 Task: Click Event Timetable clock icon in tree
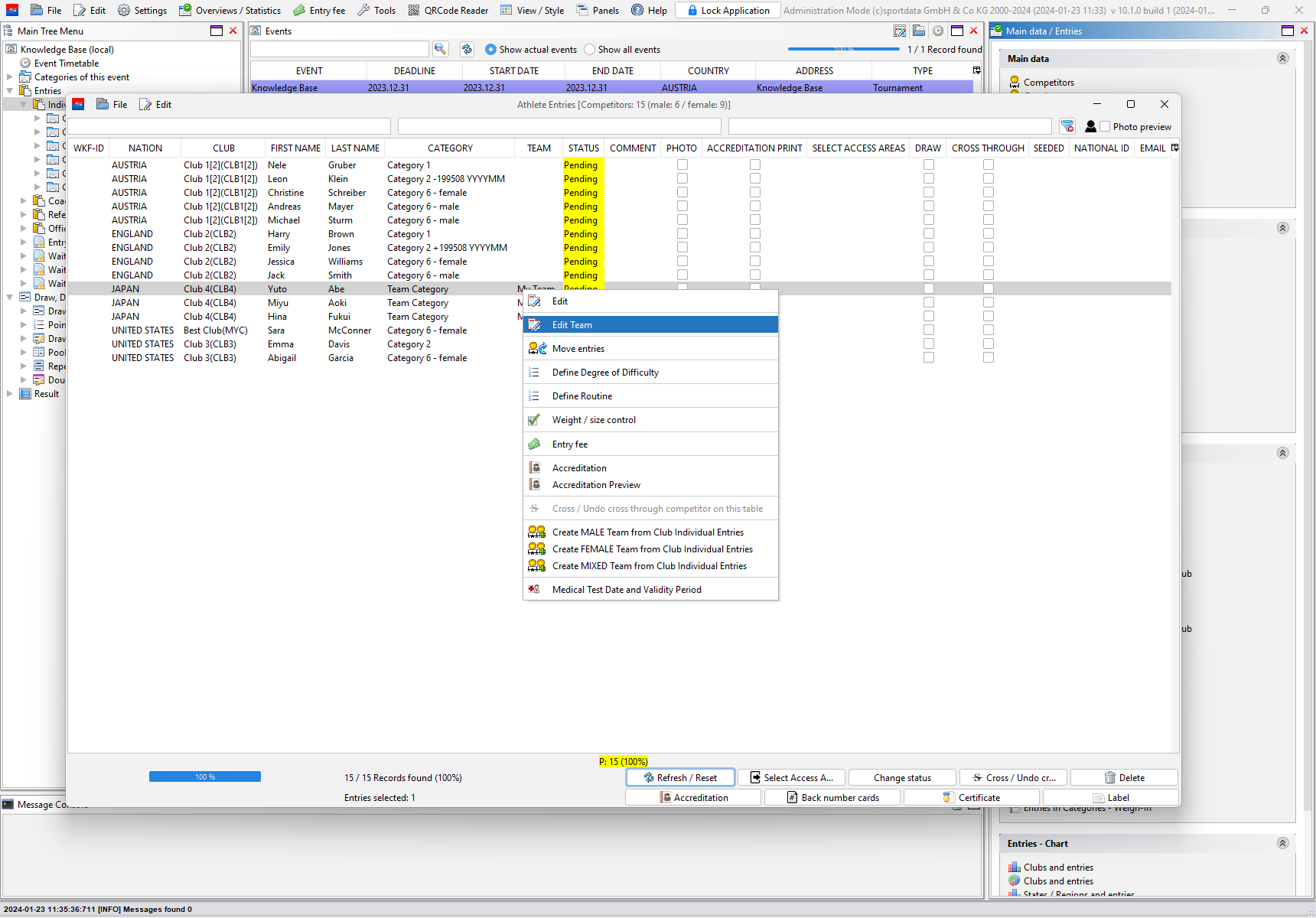tap(25, 63)
